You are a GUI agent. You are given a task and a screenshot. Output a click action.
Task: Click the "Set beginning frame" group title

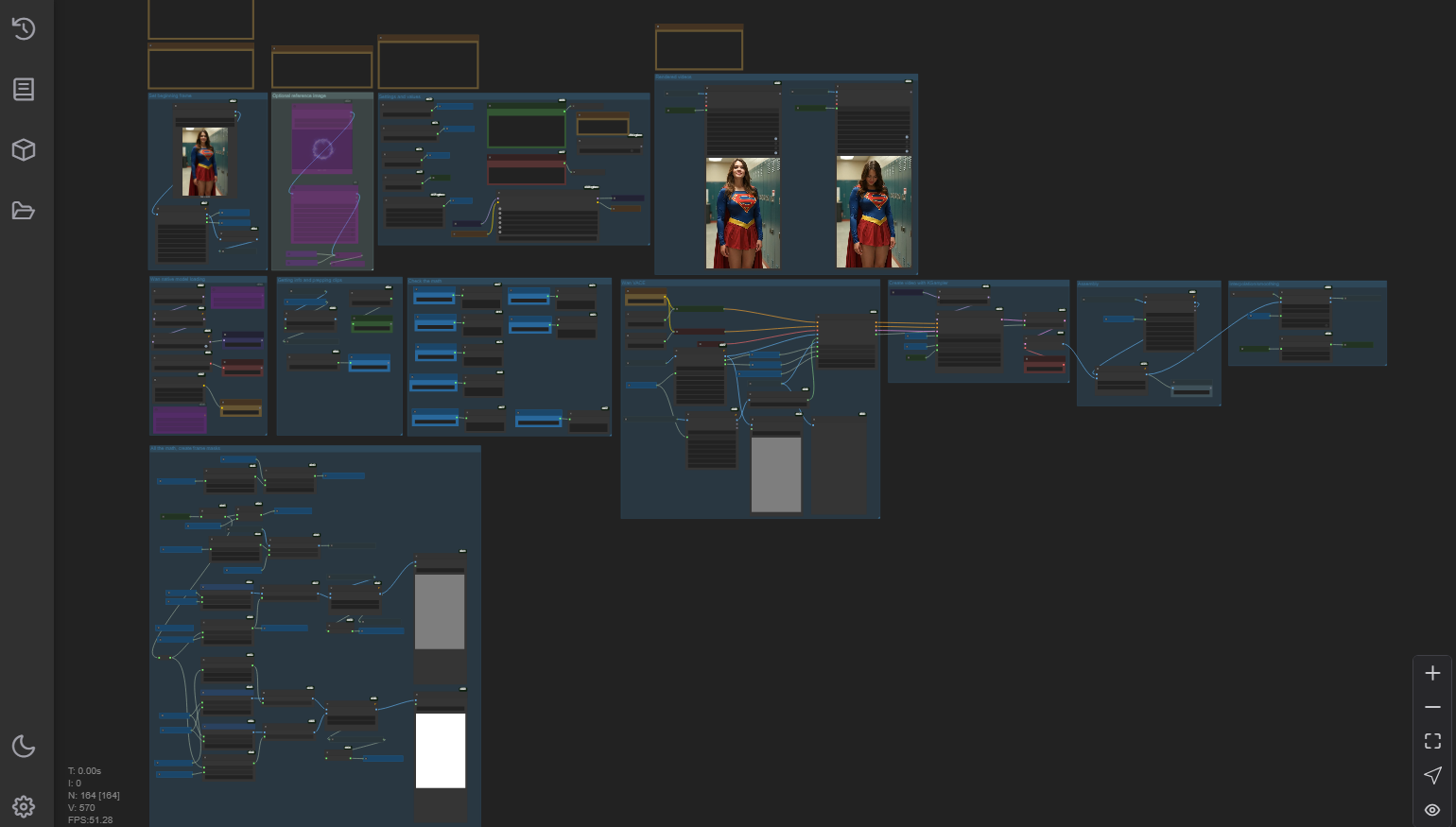point(171,96)
